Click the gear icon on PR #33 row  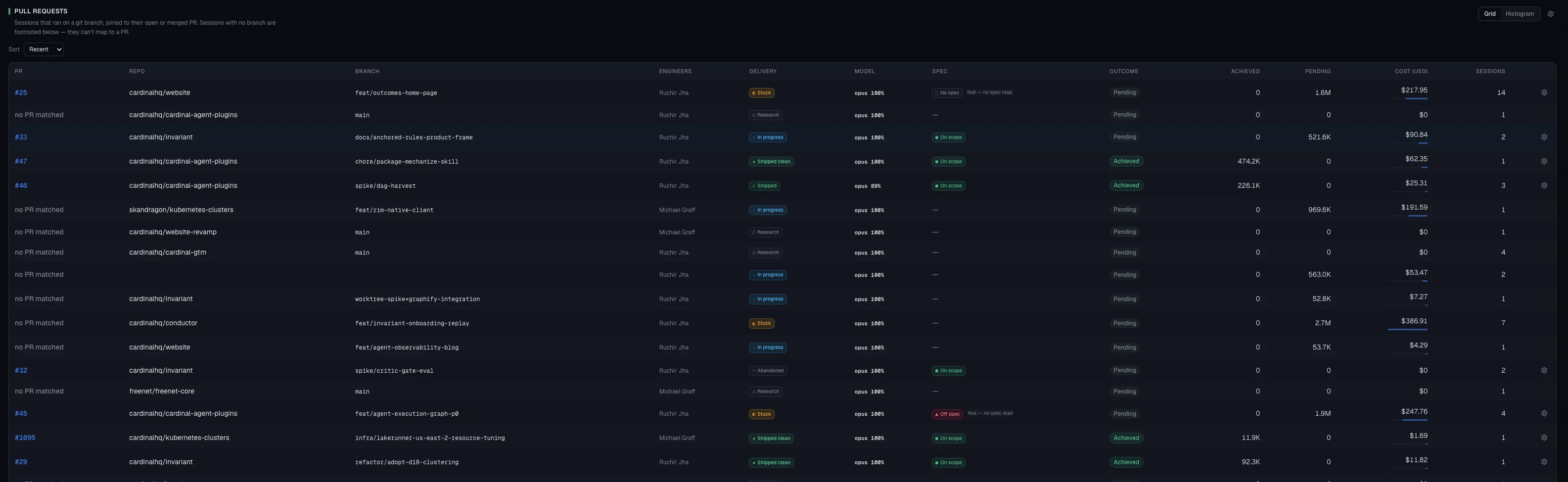[x=1544, y=137]
